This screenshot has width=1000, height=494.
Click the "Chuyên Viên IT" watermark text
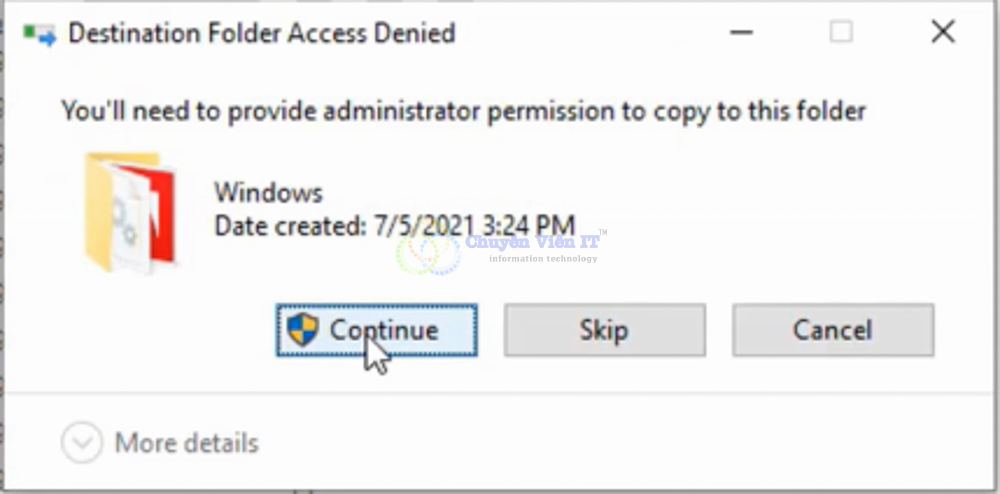click(x=532, y=241)
